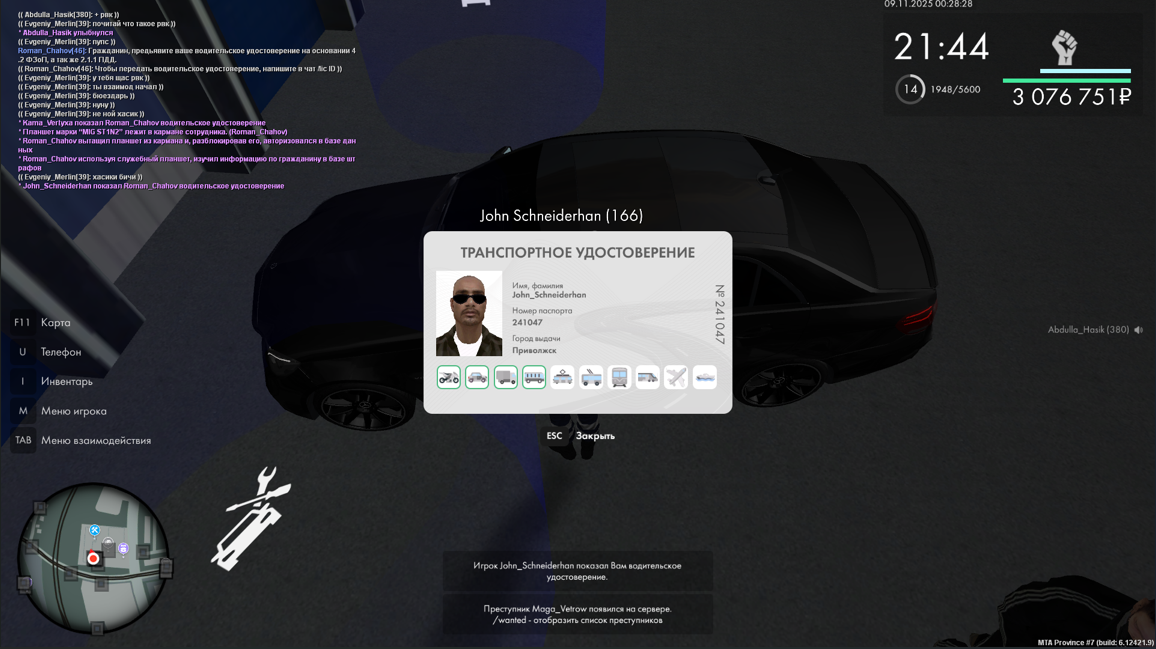Click the raised fist icon in HUD

1064,48
